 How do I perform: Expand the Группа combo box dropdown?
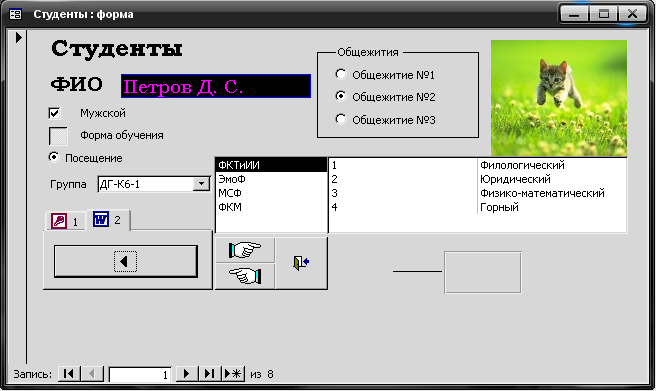click(x=201, y=184)
